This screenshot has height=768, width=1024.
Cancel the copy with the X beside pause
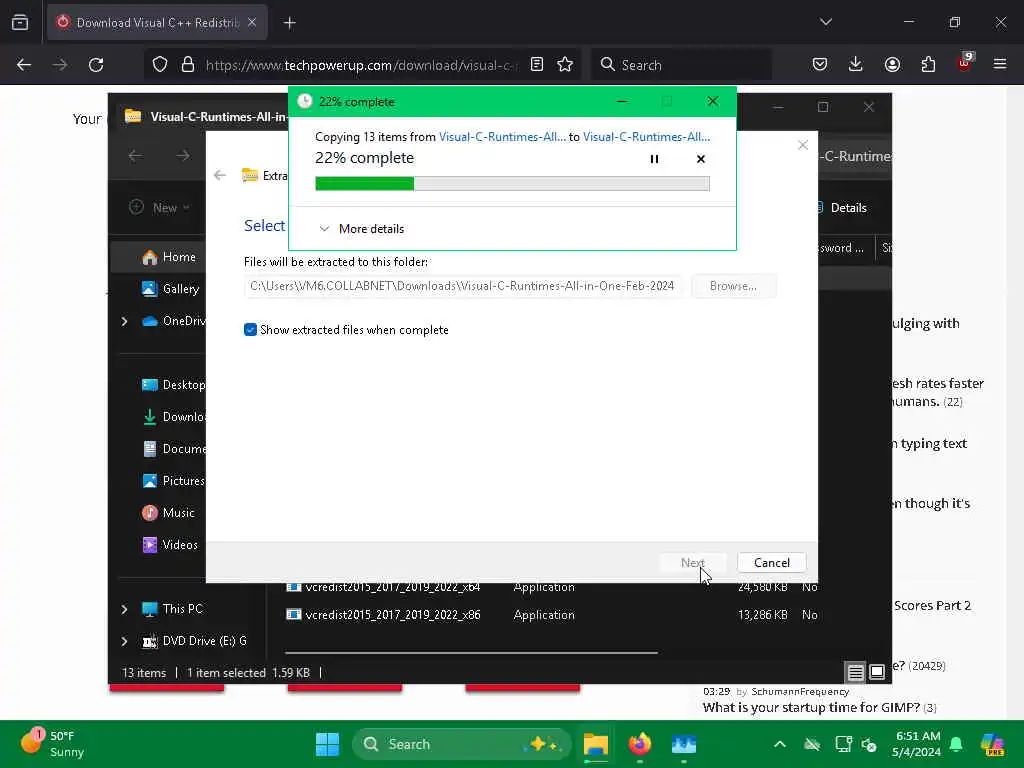pos(701,159)
